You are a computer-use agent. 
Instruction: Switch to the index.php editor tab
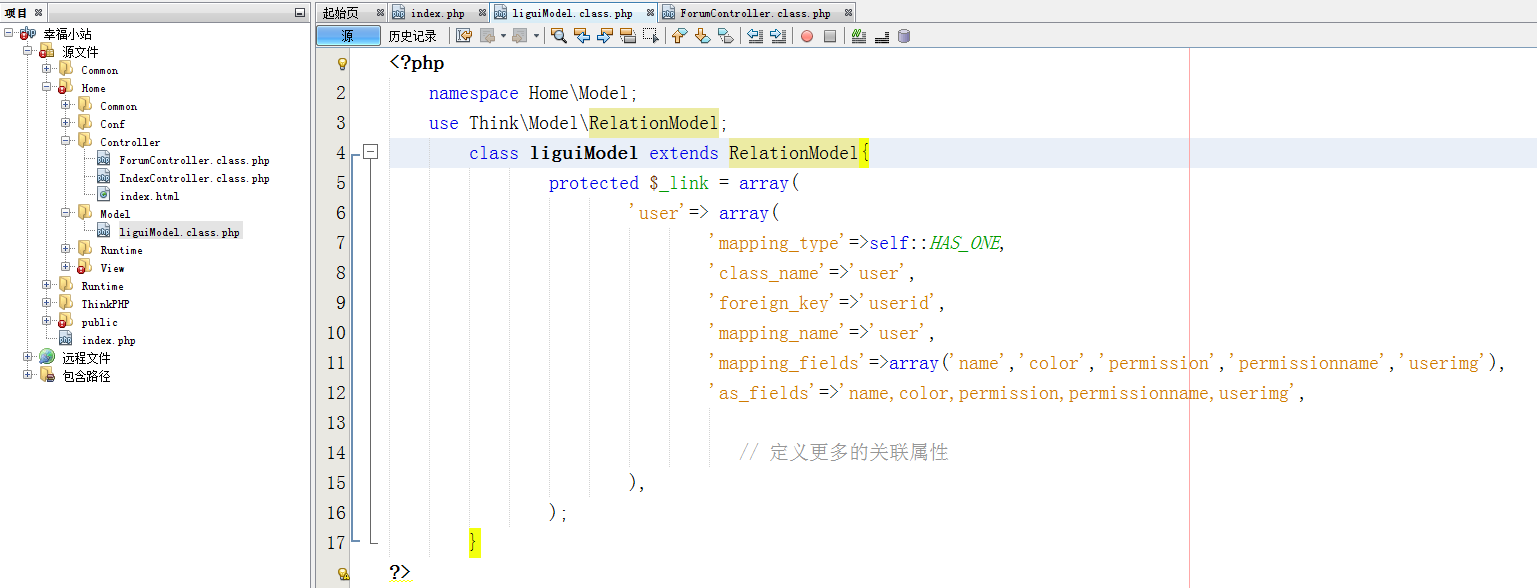(436, 13)
